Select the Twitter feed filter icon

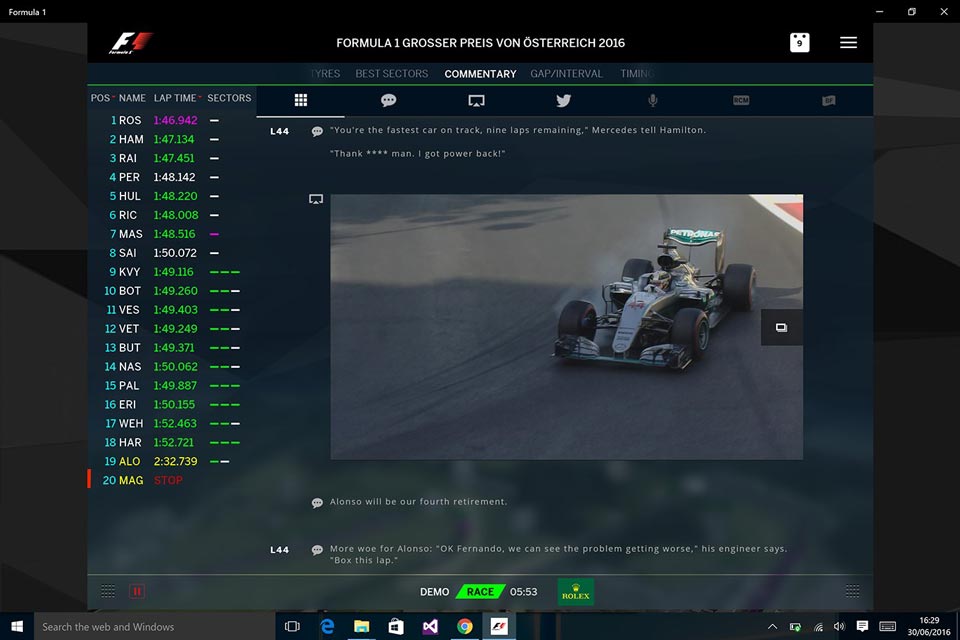tap(563, 100)
